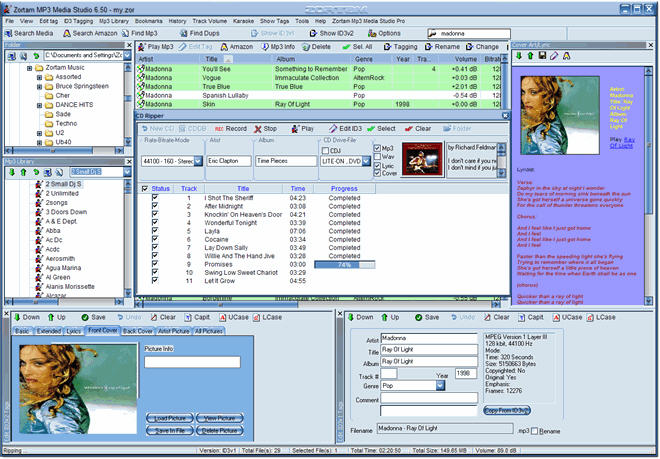This screenshot has height=459, width=660.
Task: Click Record in the CD Ripper toolbar
Action: [x=229, y=129]
